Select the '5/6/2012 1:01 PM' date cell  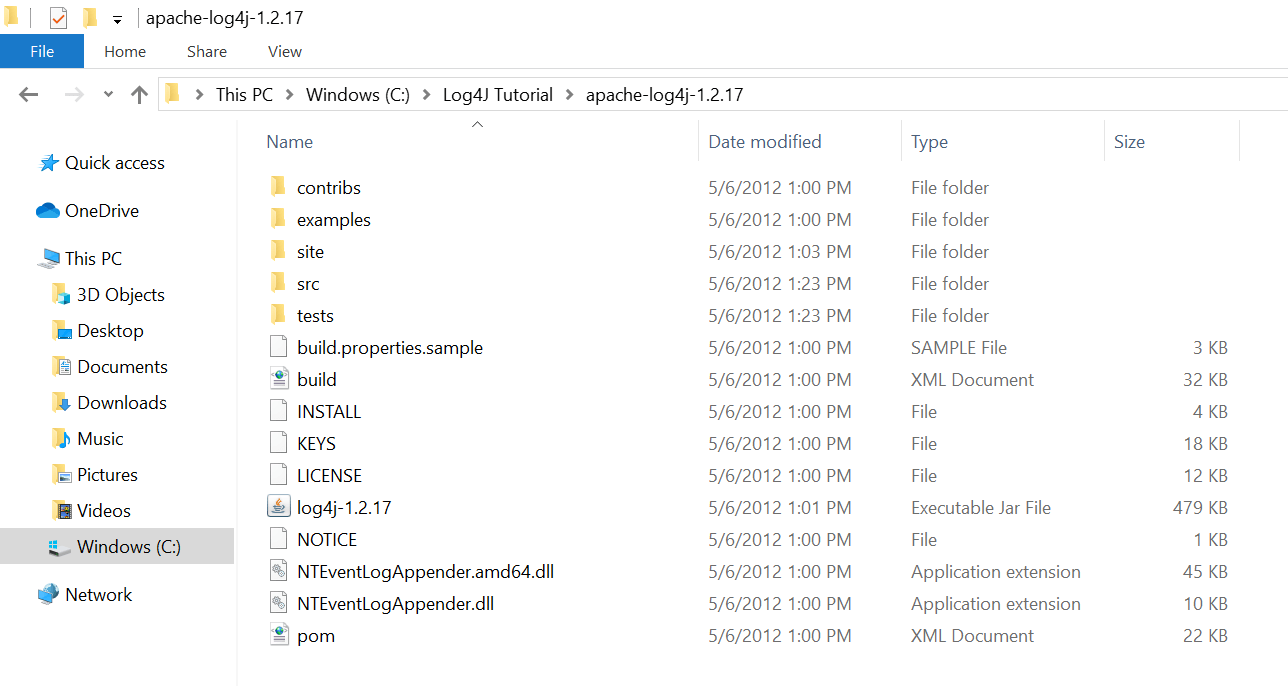780,508
